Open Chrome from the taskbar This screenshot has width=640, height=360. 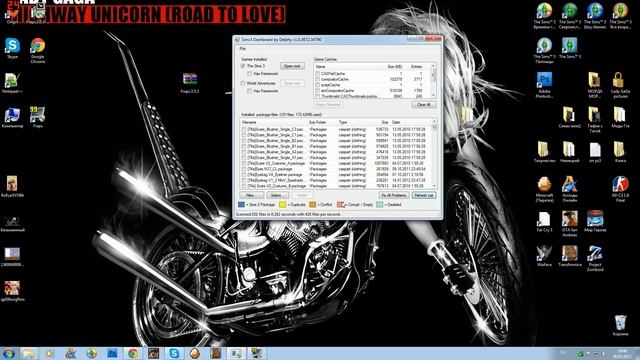[133, 353]
